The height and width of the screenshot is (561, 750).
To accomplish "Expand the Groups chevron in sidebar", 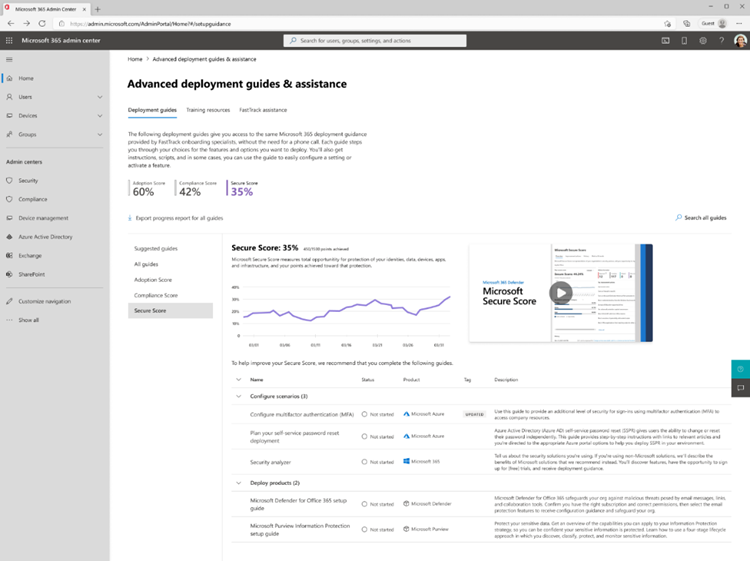I will (x=99, y=134).
